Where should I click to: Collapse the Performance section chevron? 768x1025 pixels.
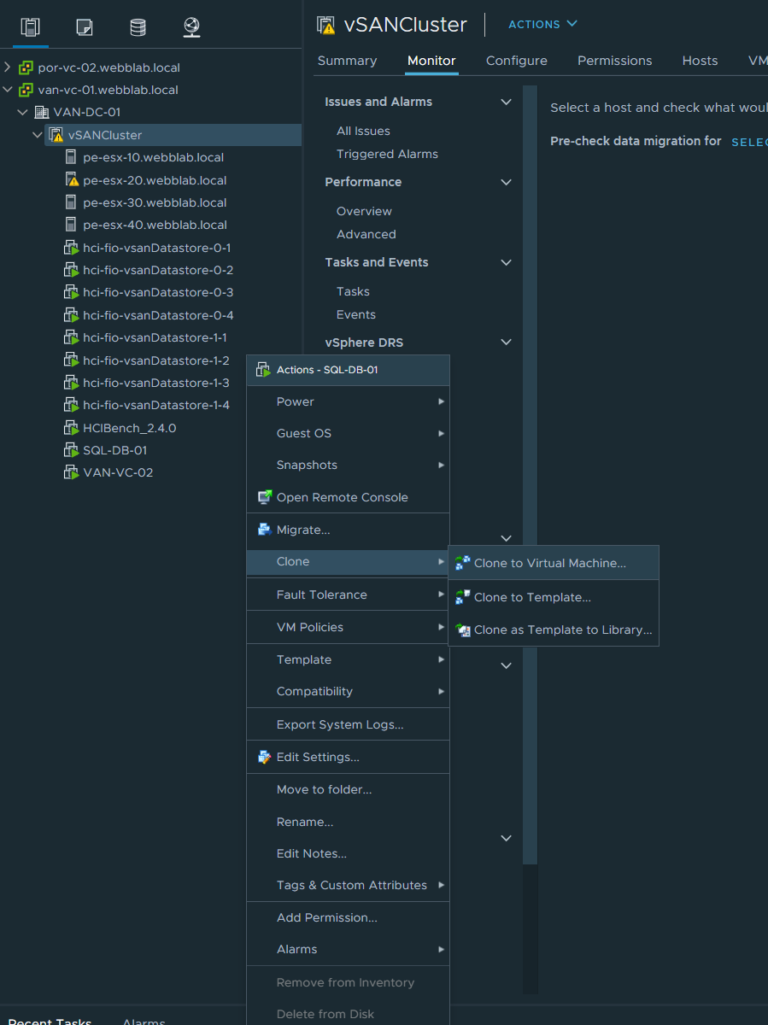(506, 182)
